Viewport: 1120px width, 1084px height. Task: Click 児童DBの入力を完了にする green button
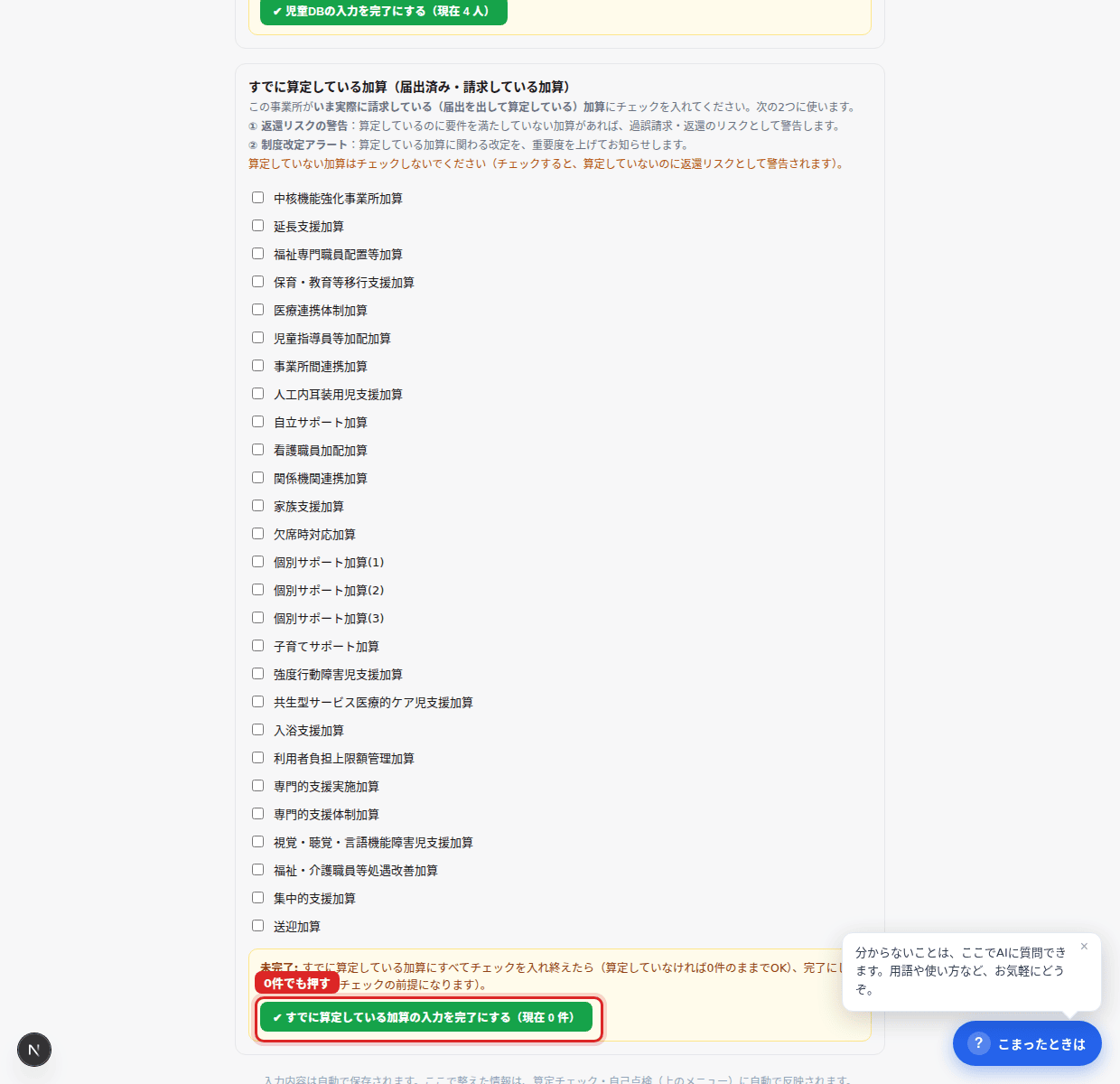[384, 12]
